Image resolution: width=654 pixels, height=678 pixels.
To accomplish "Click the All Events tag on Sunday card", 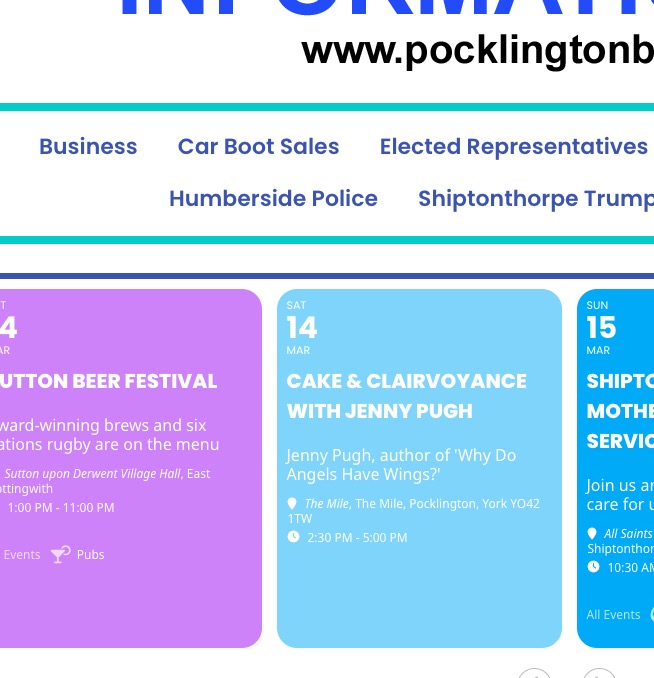I will tap(613, 615).
